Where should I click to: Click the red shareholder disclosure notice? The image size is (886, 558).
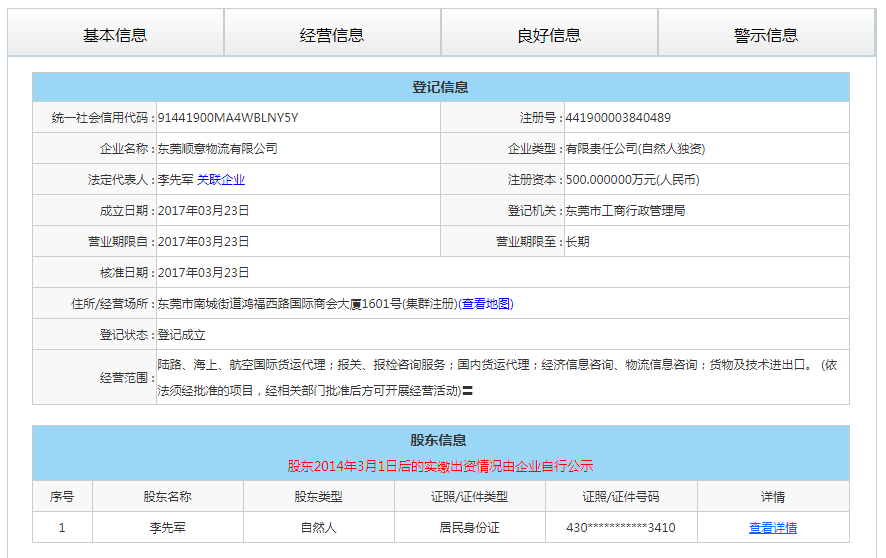point(441,466)
